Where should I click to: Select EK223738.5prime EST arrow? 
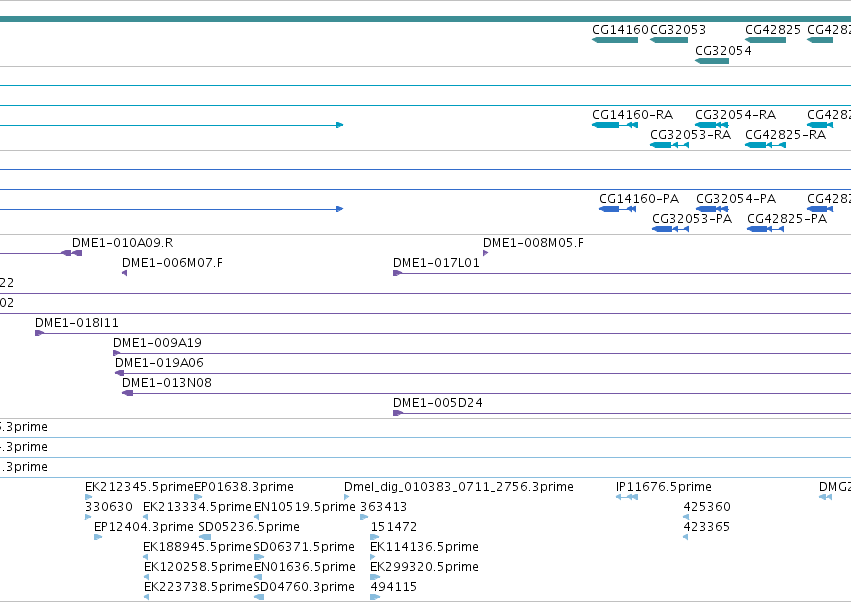pyautogui.click(x=147, y=597)
